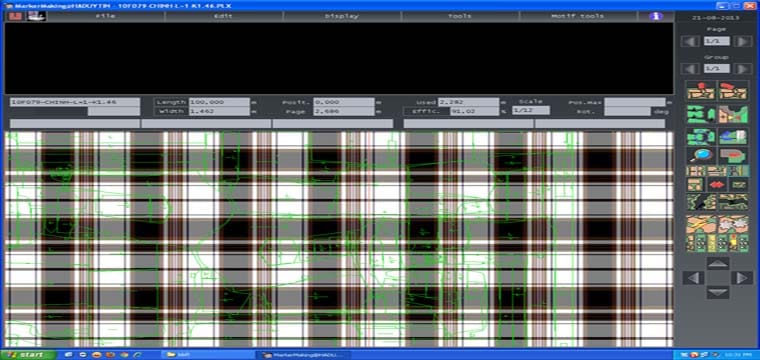Go to the next group with the Group right arrow
The width and height of the screenshot is (760, 360).
pyautogui.click(x=743, y=69)
